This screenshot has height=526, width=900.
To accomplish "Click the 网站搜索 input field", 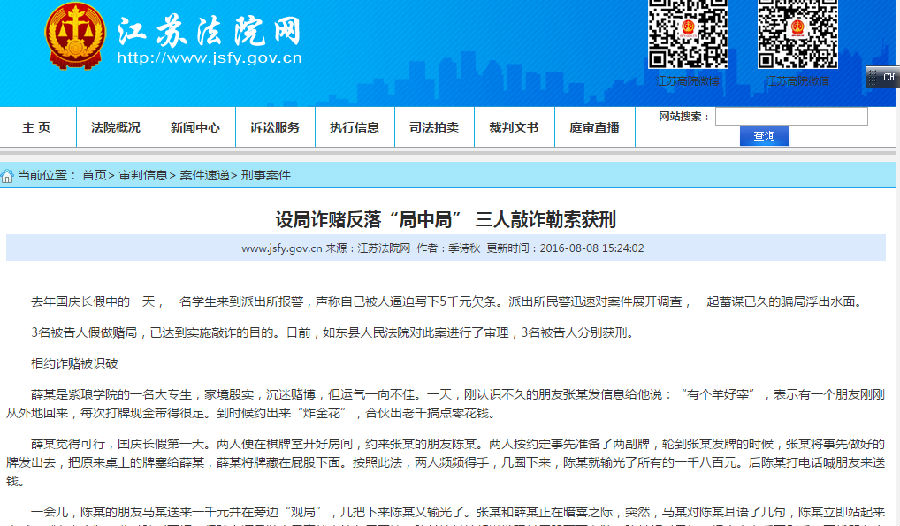I will pyautogui.click(x=790, y=117).
